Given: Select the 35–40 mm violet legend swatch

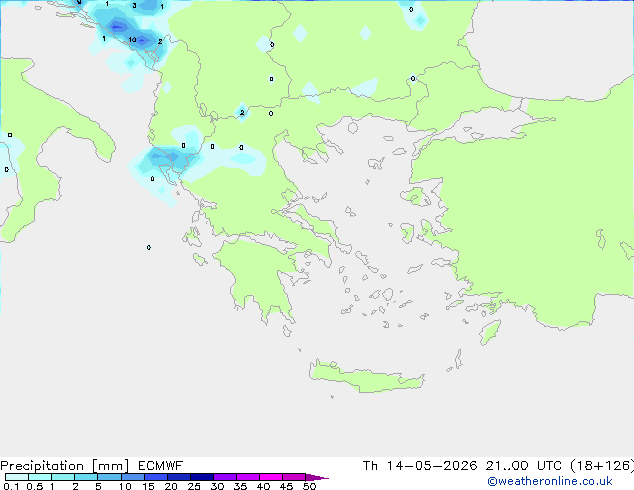Looking at the screenshot, I should pyautogui.click(x=248, y=477).
